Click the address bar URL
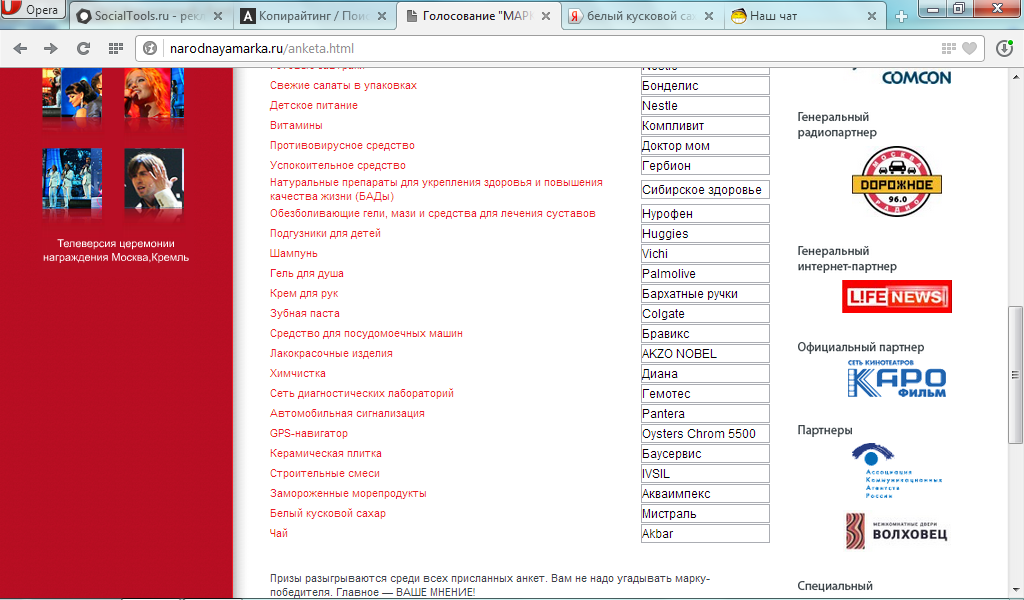 pos(262,48)
